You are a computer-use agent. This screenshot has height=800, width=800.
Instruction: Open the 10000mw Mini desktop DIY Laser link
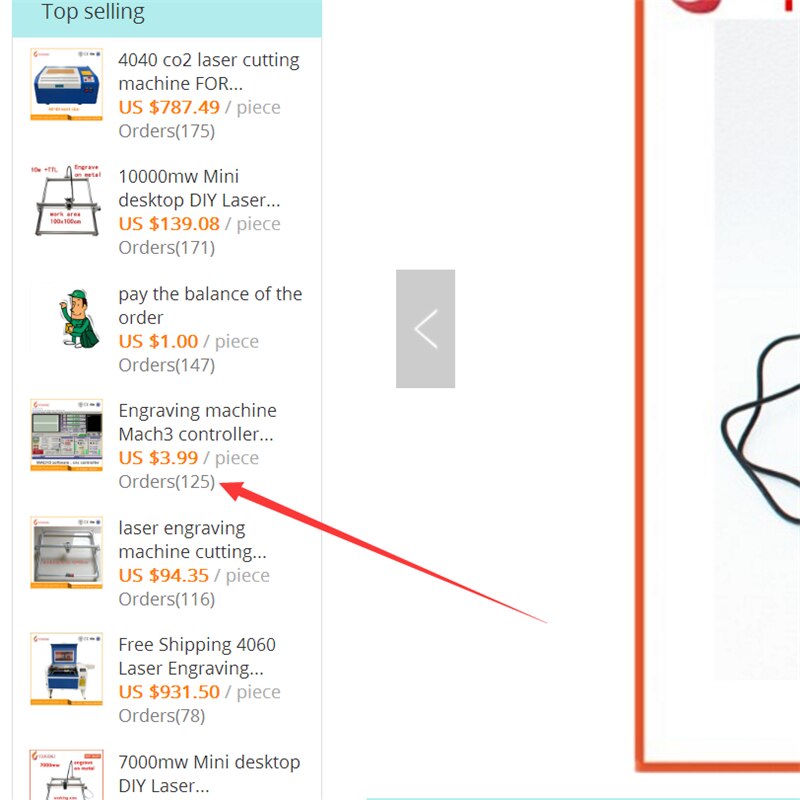[199, 188]
